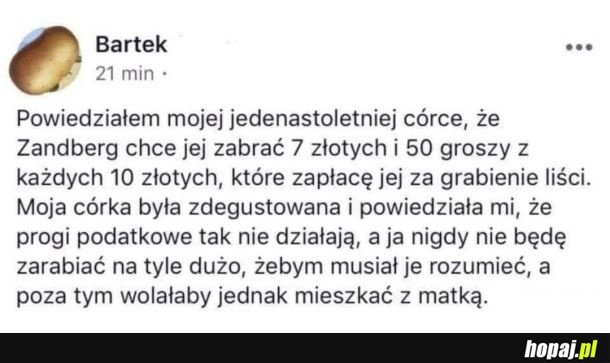This screenshot has width=610, height=363.
Task: Click the hopaj.pl watermark logo
Action: (561, 349)
